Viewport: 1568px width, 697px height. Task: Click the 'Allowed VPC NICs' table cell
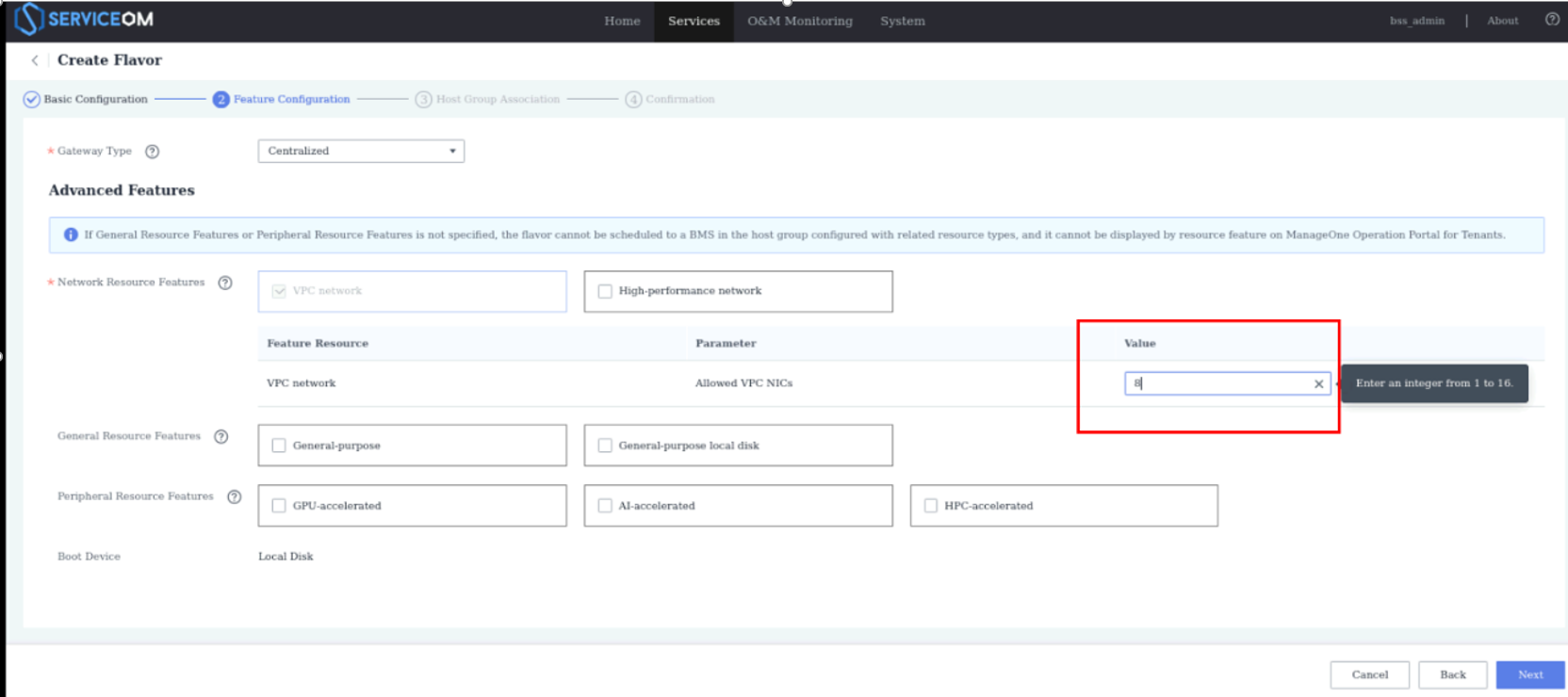pyautogui.click(x=743, y=383)
